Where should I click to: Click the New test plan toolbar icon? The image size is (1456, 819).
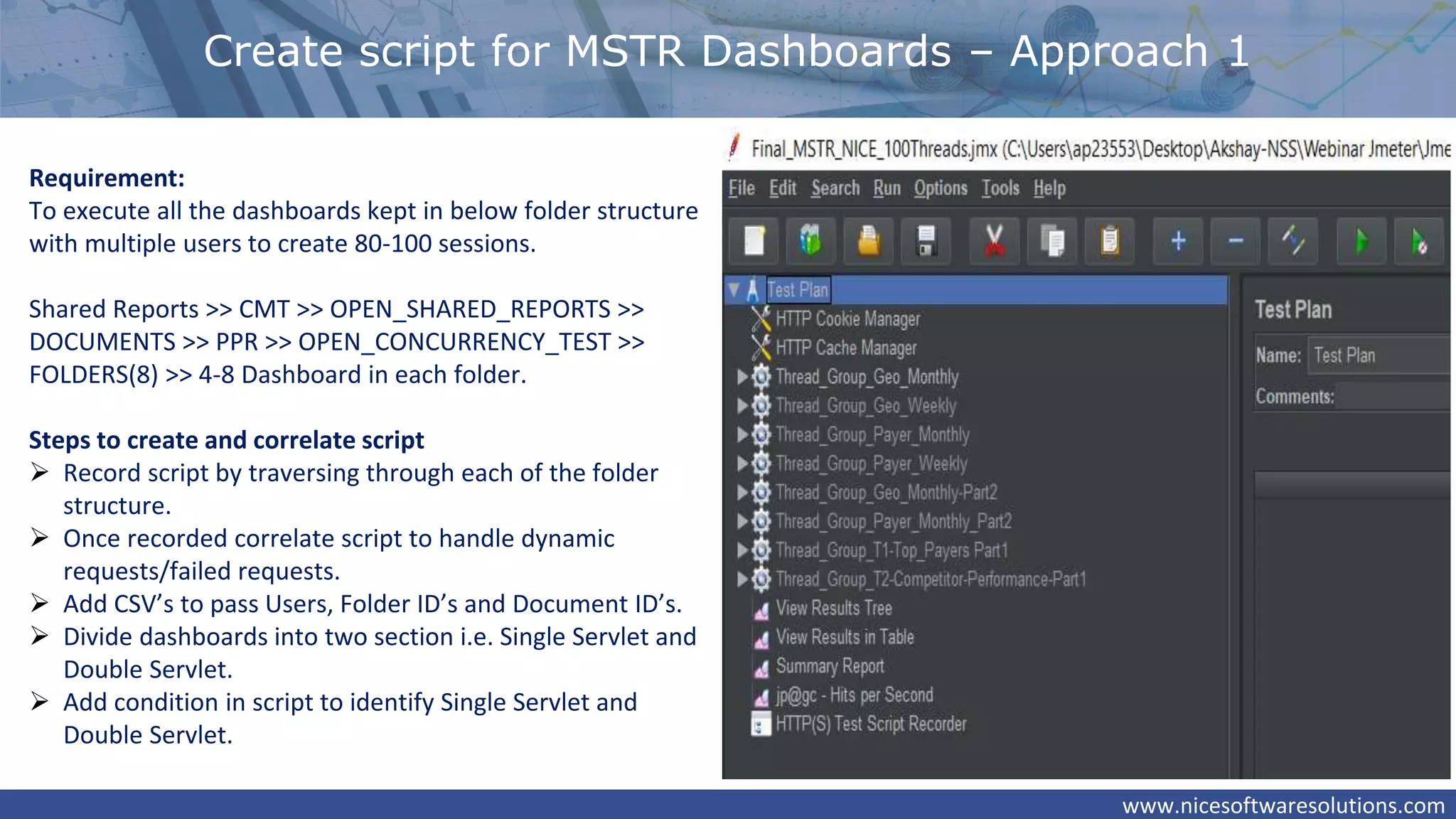(754, 242)
